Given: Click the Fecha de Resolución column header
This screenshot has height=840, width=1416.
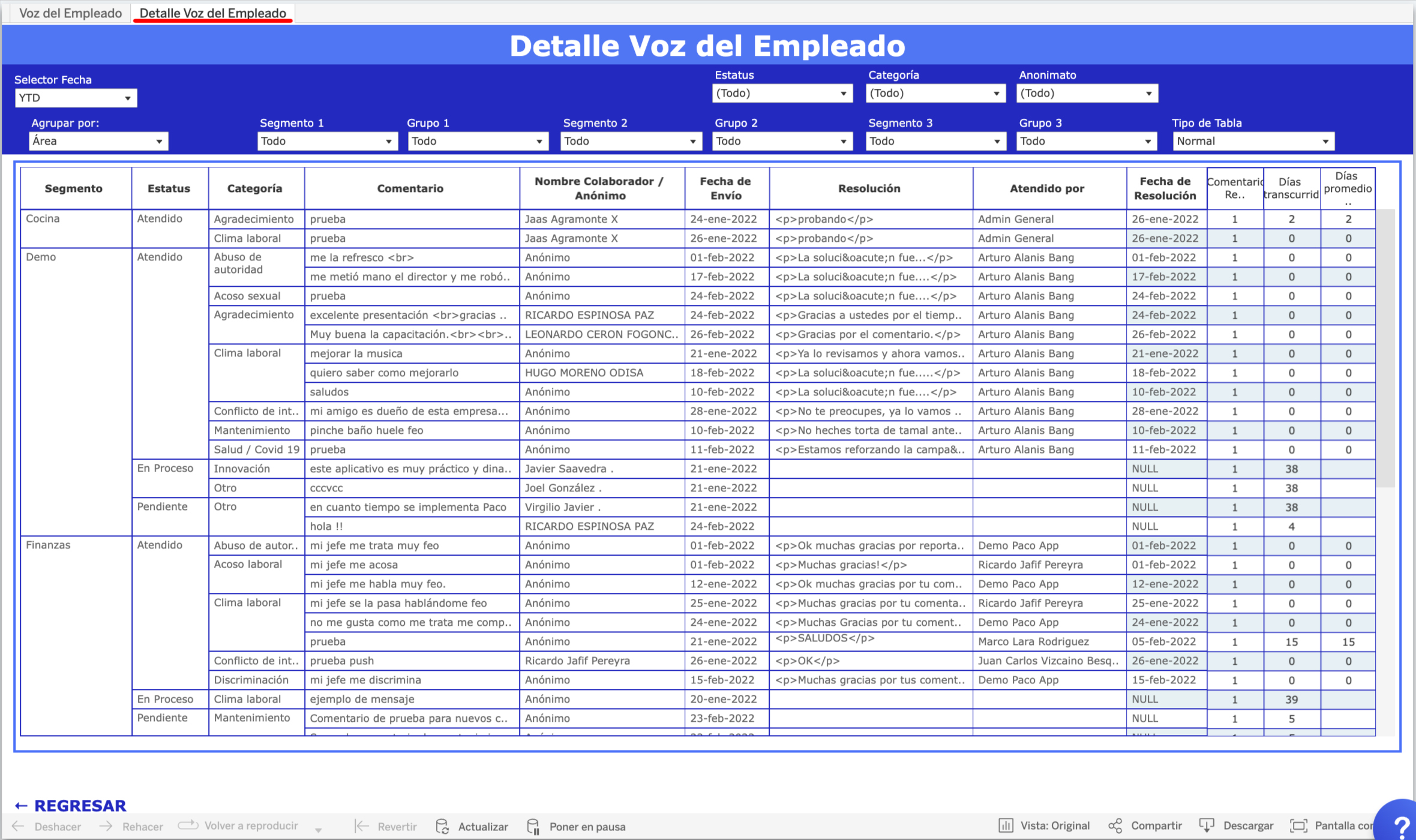Looking at the screenshot, I should click(x=1166, y=188).
